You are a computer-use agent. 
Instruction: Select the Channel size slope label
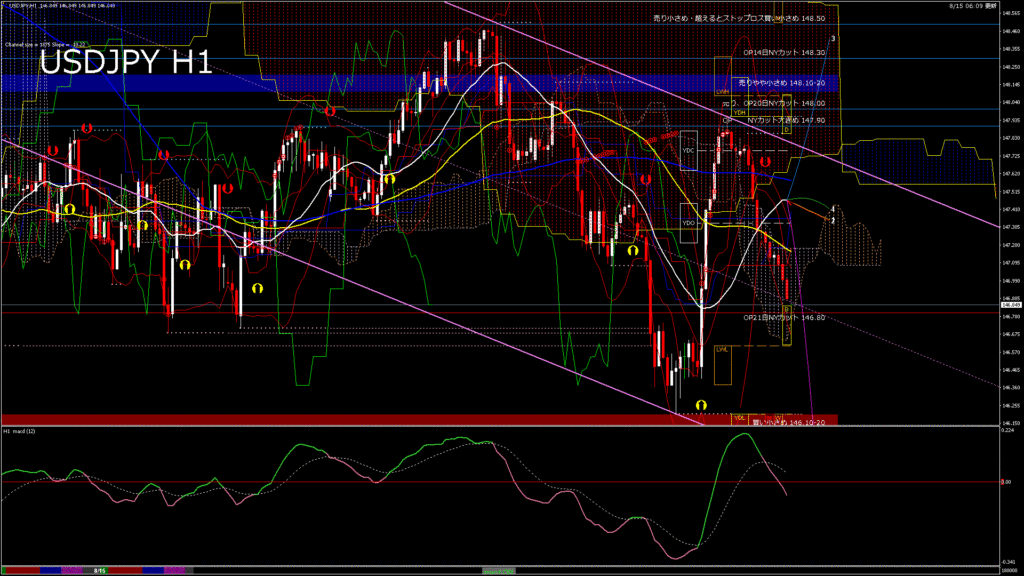point(46,44)
